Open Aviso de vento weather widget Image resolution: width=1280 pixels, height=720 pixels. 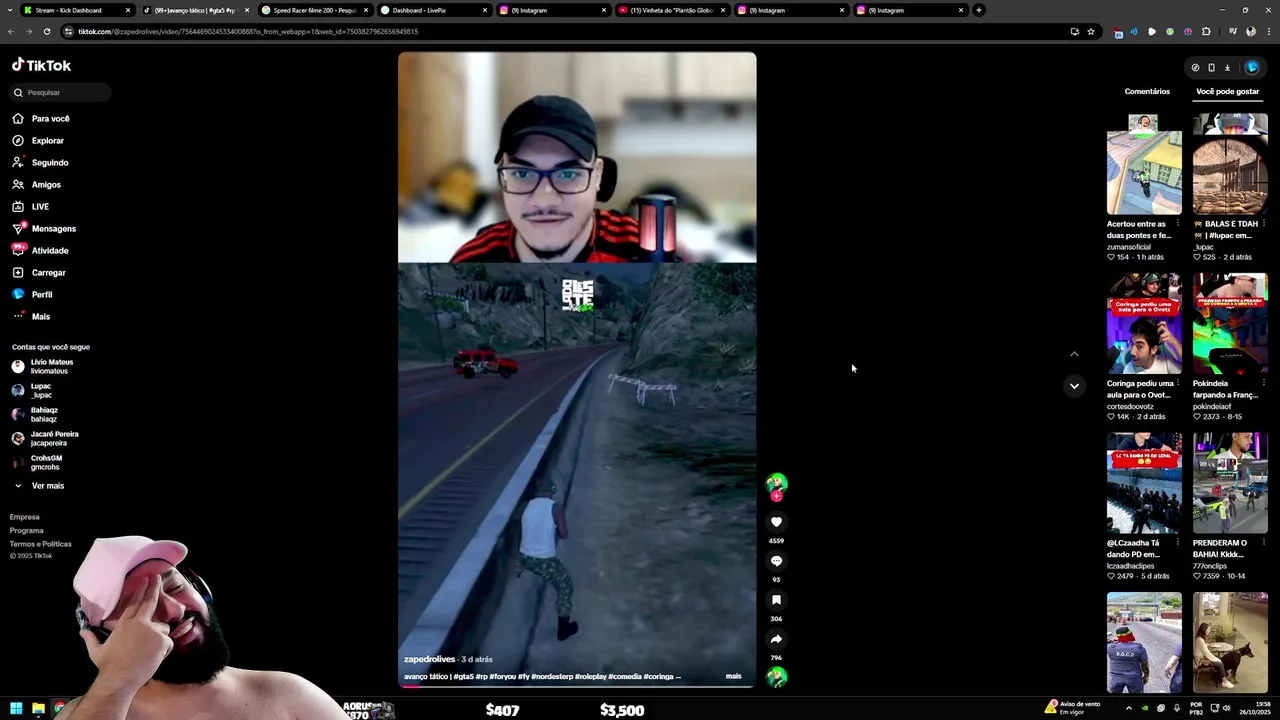[x=1072, y=708]
